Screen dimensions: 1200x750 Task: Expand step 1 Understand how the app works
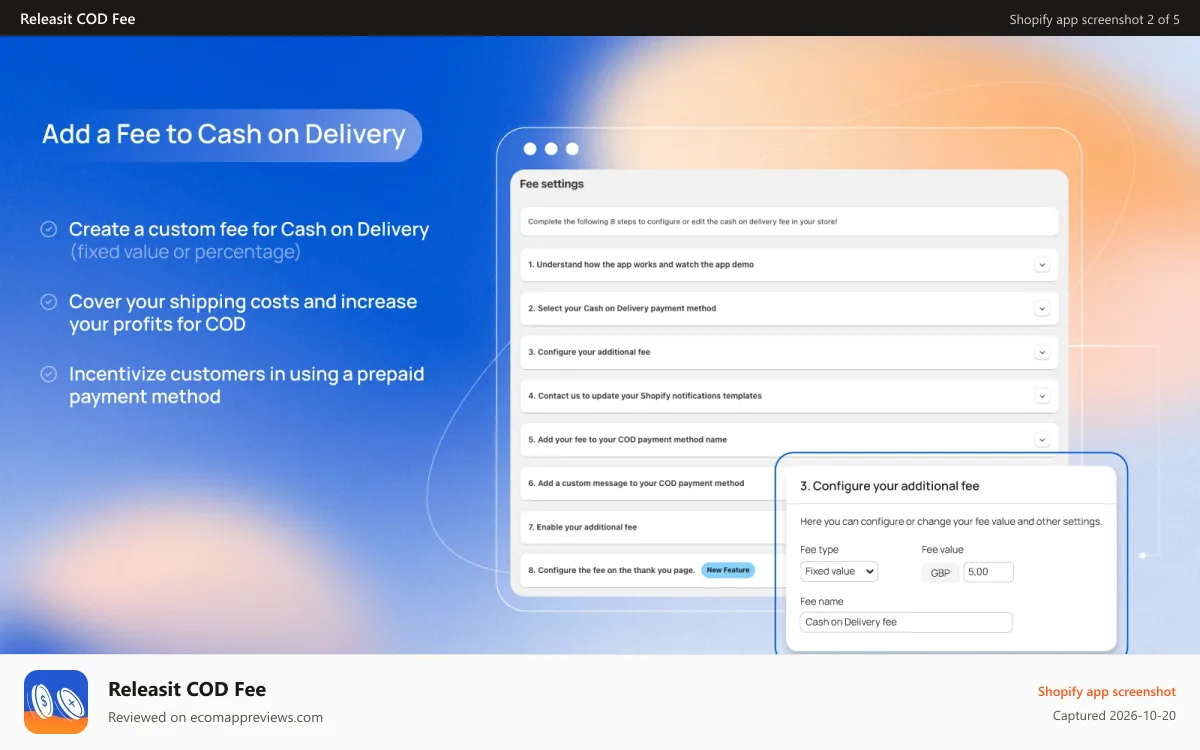[x=1042, y=265]
